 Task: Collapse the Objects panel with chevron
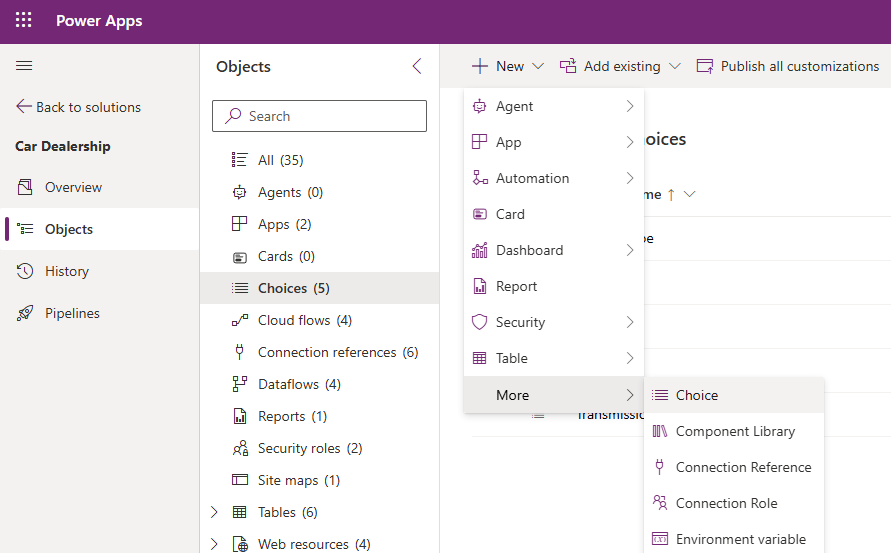point(417,67)
